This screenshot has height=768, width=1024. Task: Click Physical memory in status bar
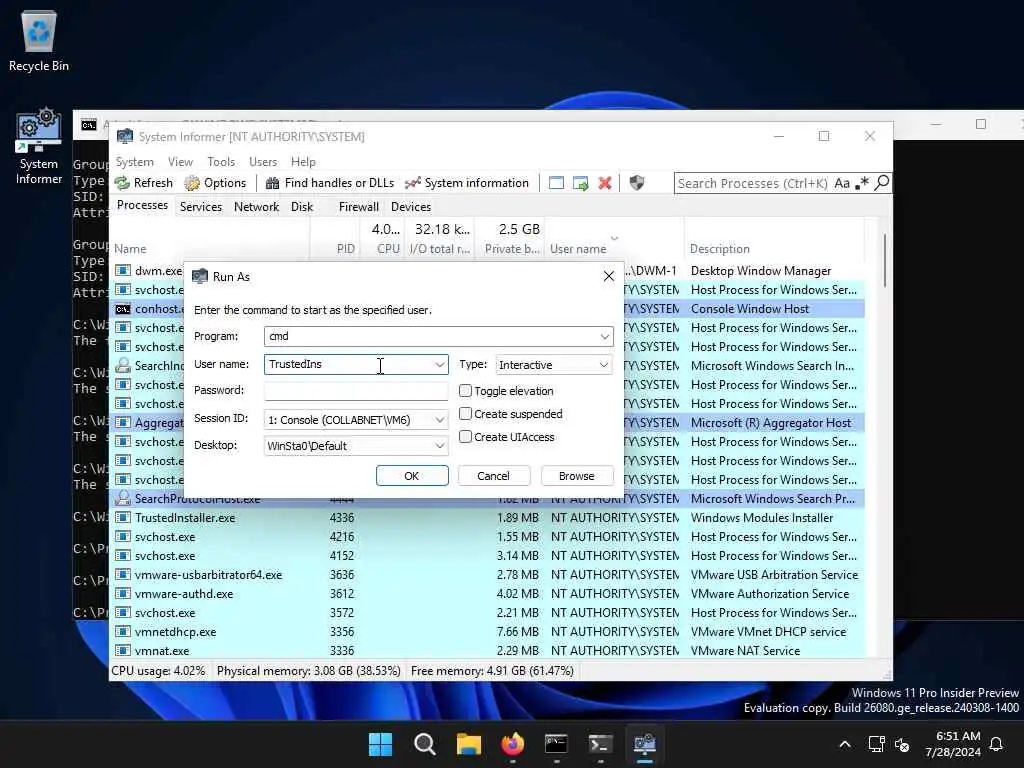coord(308,671)
